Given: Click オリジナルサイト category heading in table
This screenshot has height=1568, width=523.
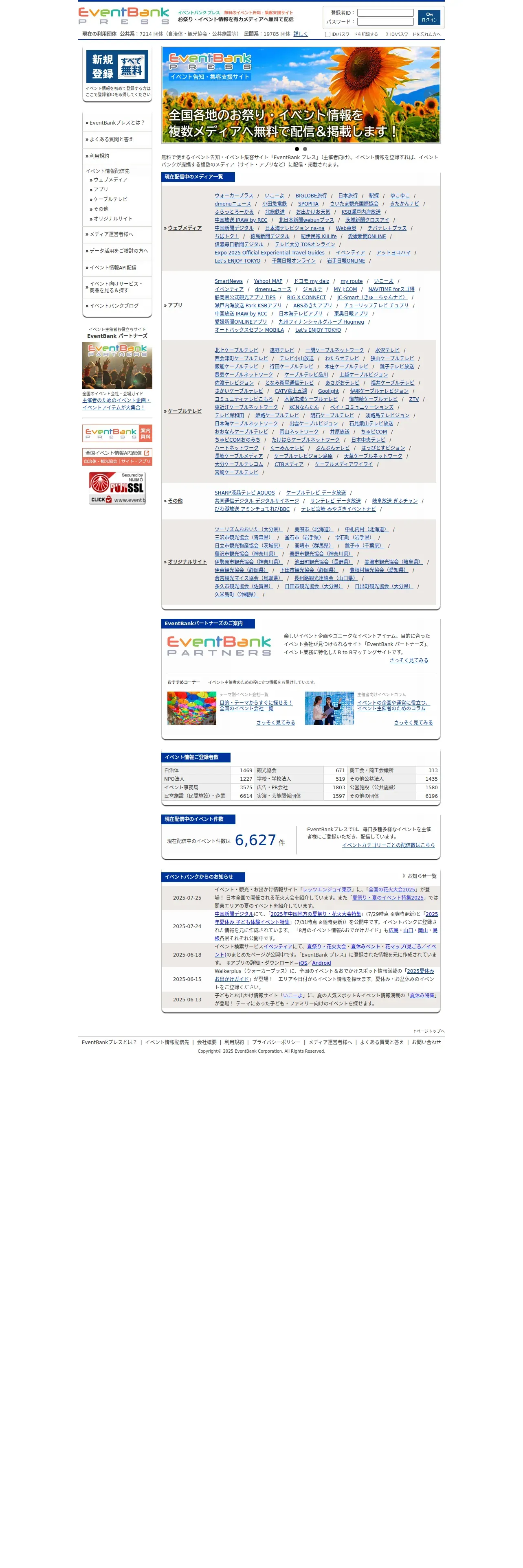Looking at the screenshot, I should [187, 562].
